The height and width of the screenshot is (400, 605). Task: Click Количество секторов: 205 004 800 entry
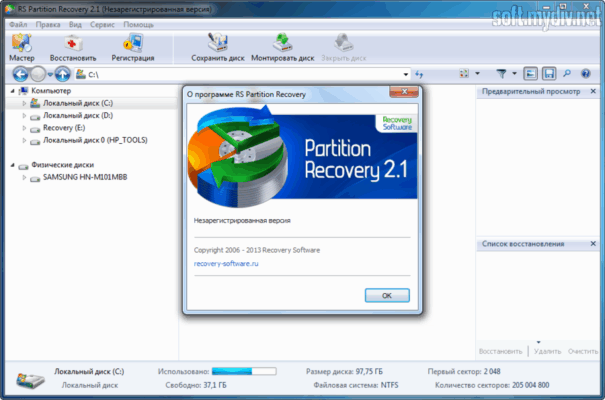tap(492, 385)
